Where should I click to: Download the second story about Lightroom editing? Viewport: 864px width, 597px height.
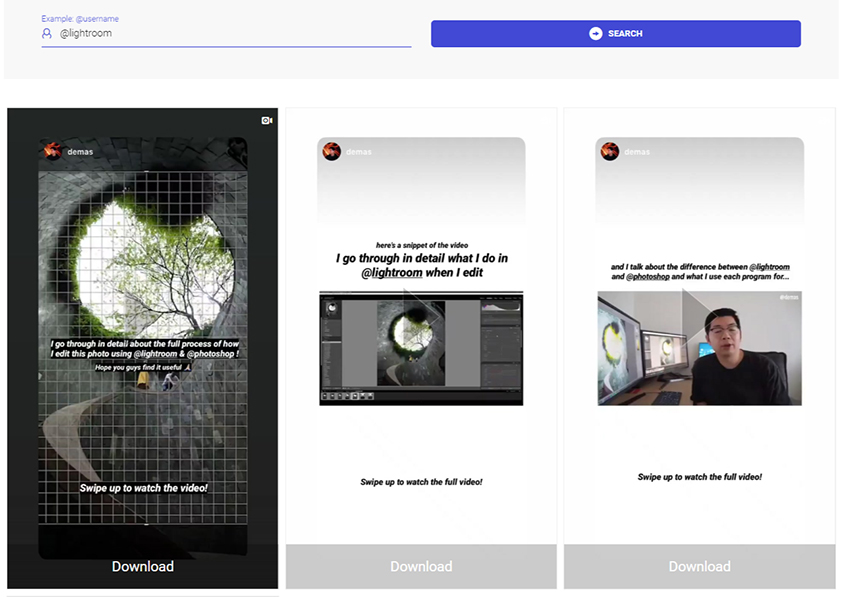pos(421,566)
